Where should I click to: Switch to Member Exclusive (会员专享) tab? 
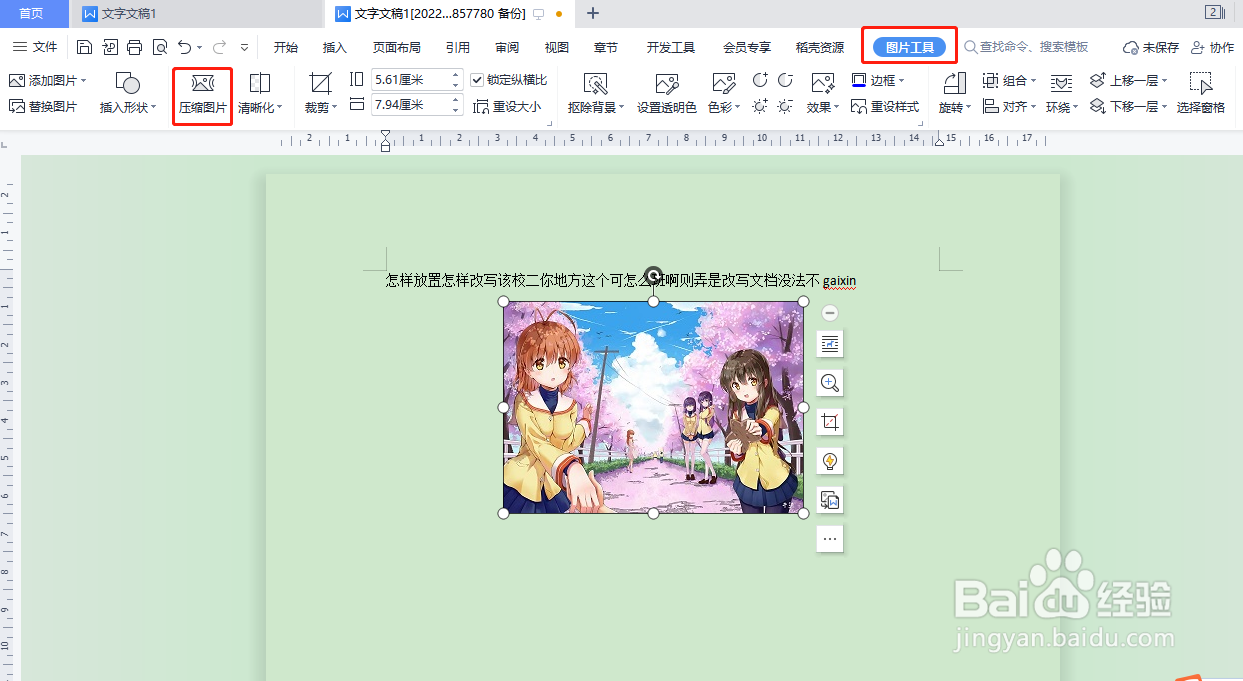click(x=747, y=47)
